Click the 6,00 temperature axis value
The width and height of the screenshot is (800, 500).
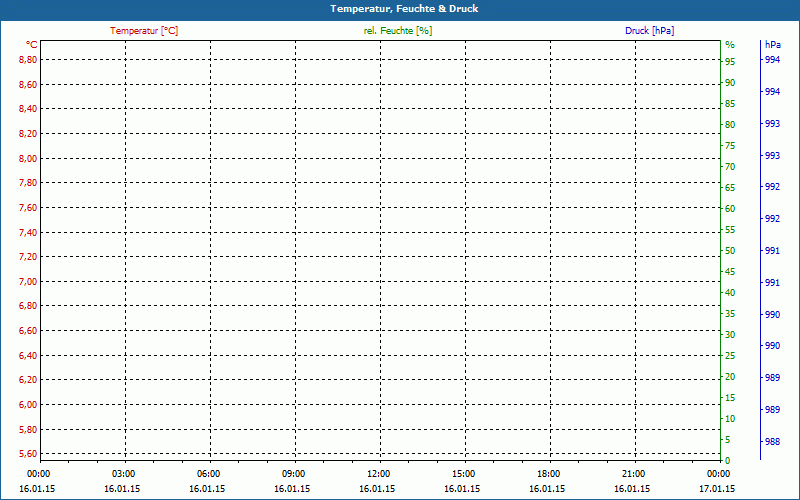pos(28,405)
